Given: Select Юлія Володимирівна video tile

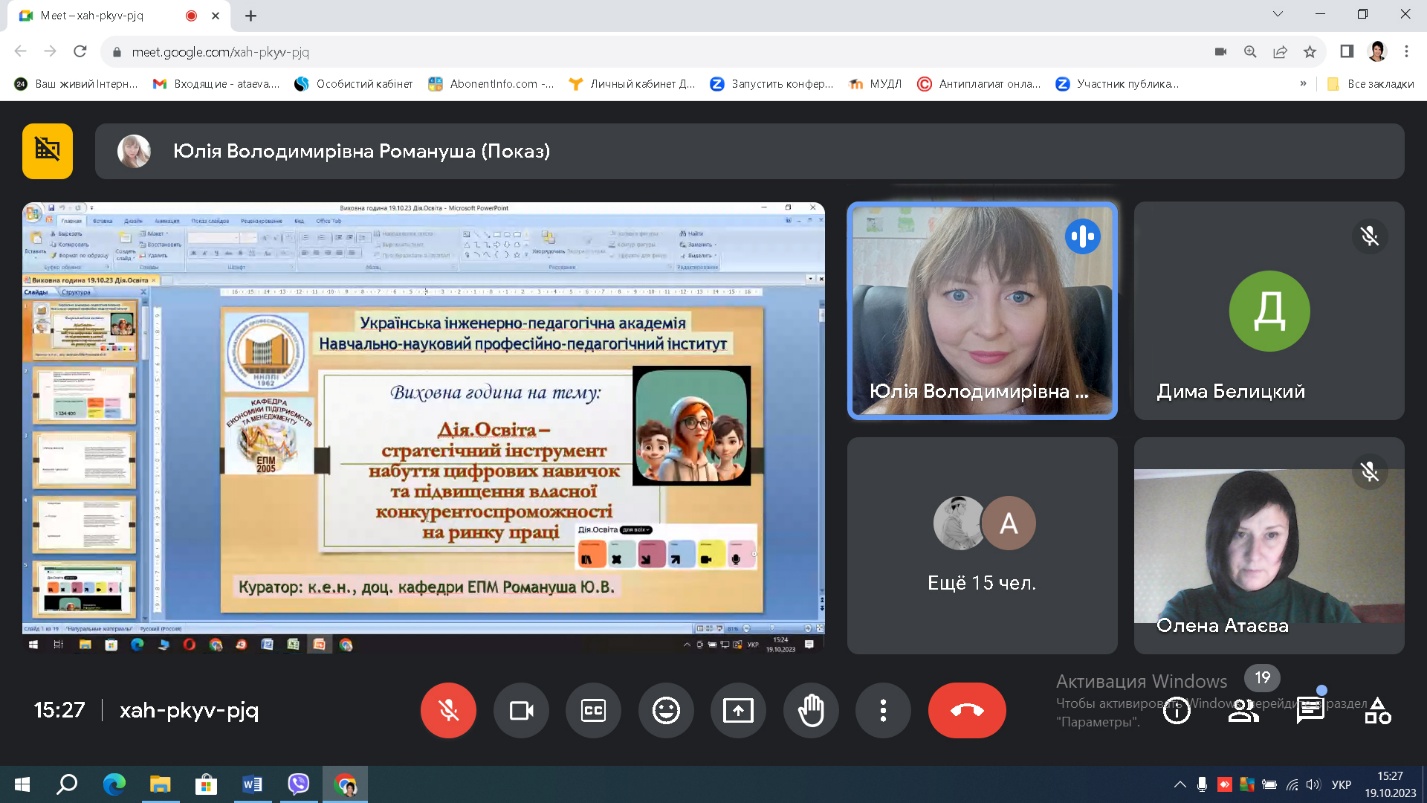Looking at the screenshot, I should 982,311.
